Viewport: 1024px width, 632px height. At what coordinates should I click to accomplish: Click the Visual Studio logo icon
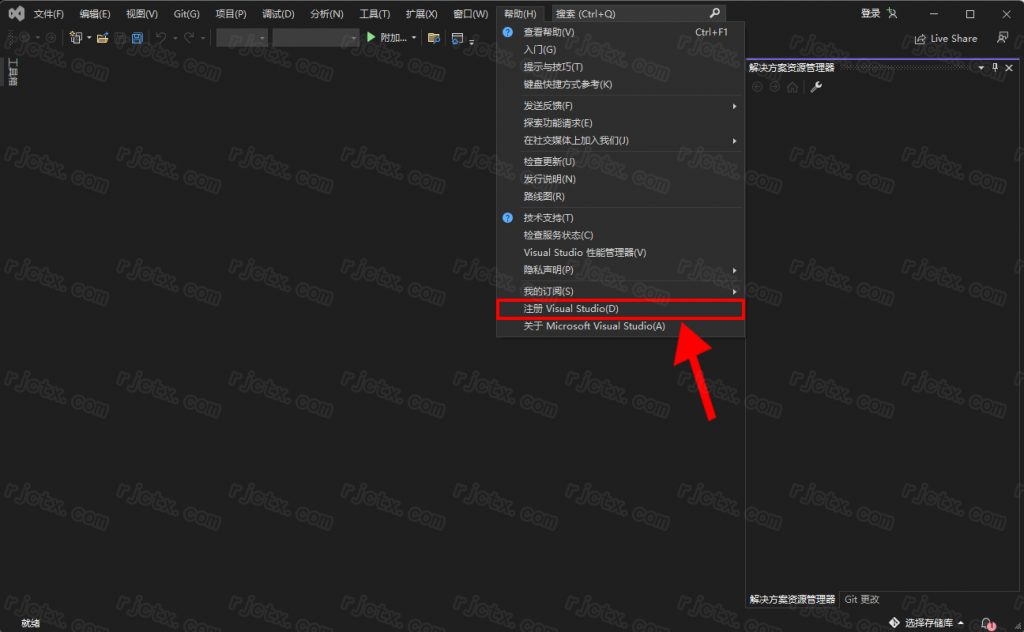(16, 14)
